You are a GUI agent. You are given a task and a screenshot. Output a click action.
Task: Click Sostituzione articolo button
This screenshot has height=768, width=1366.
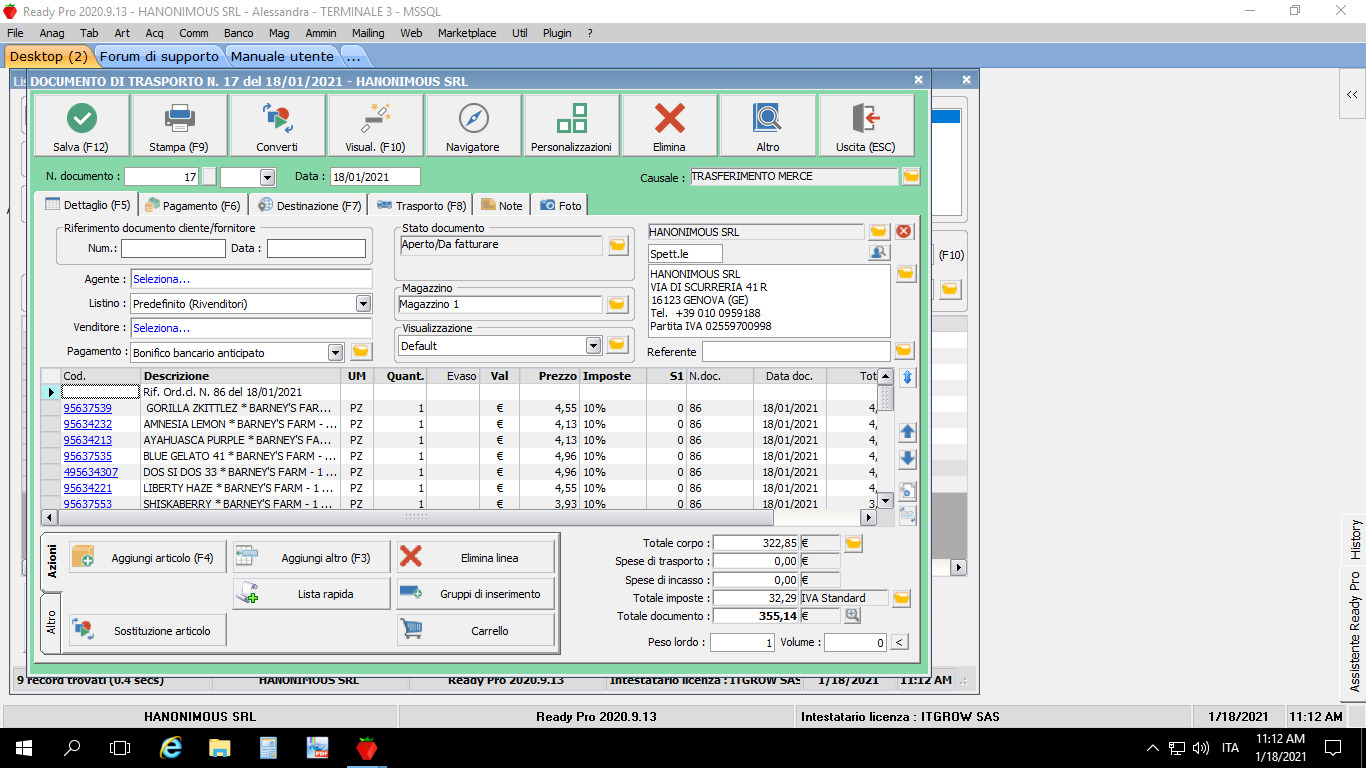[147, 631]
